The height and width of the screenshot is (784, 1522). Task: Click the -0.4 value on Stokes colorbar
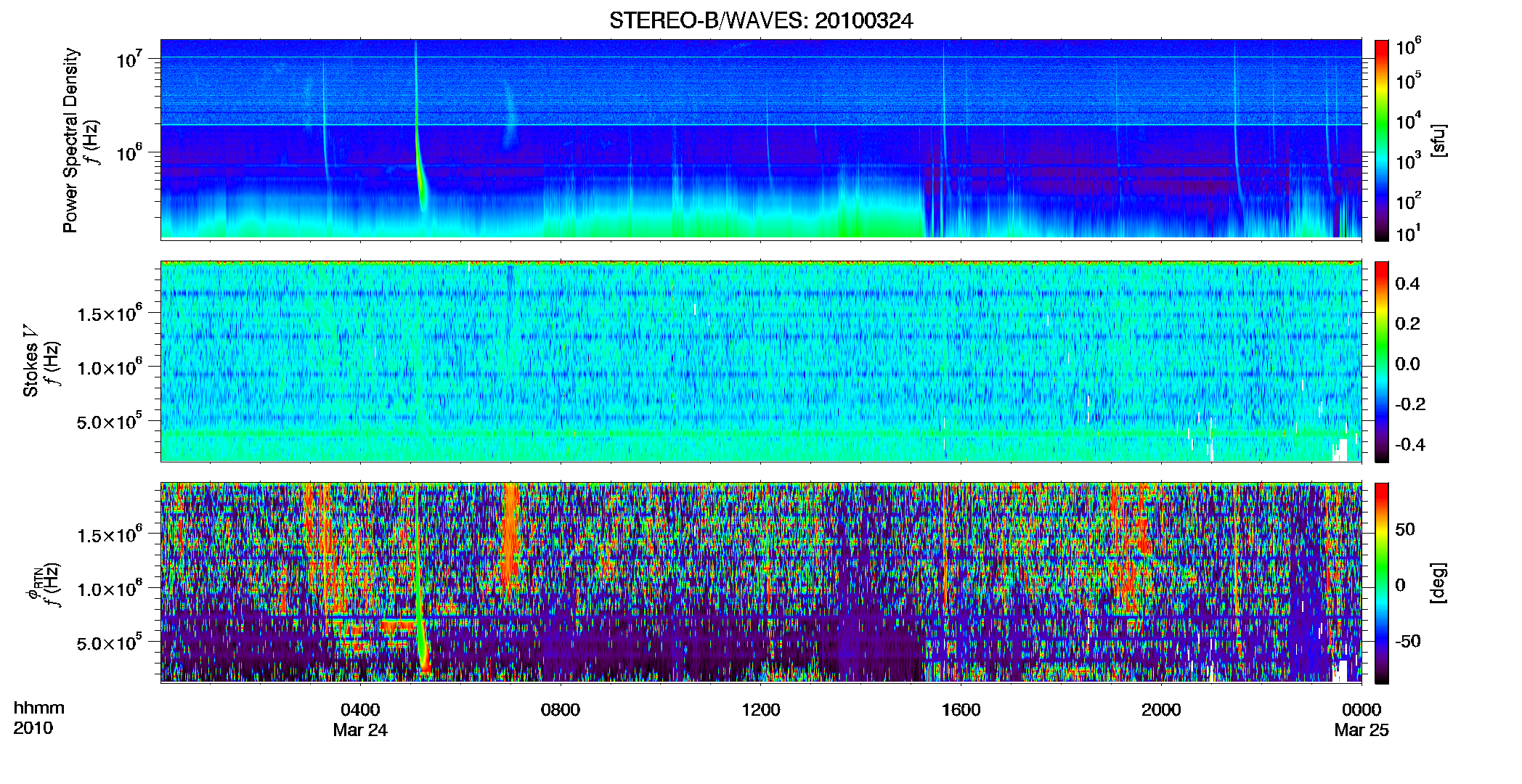pyautogui.click(x=1410, y=444)
